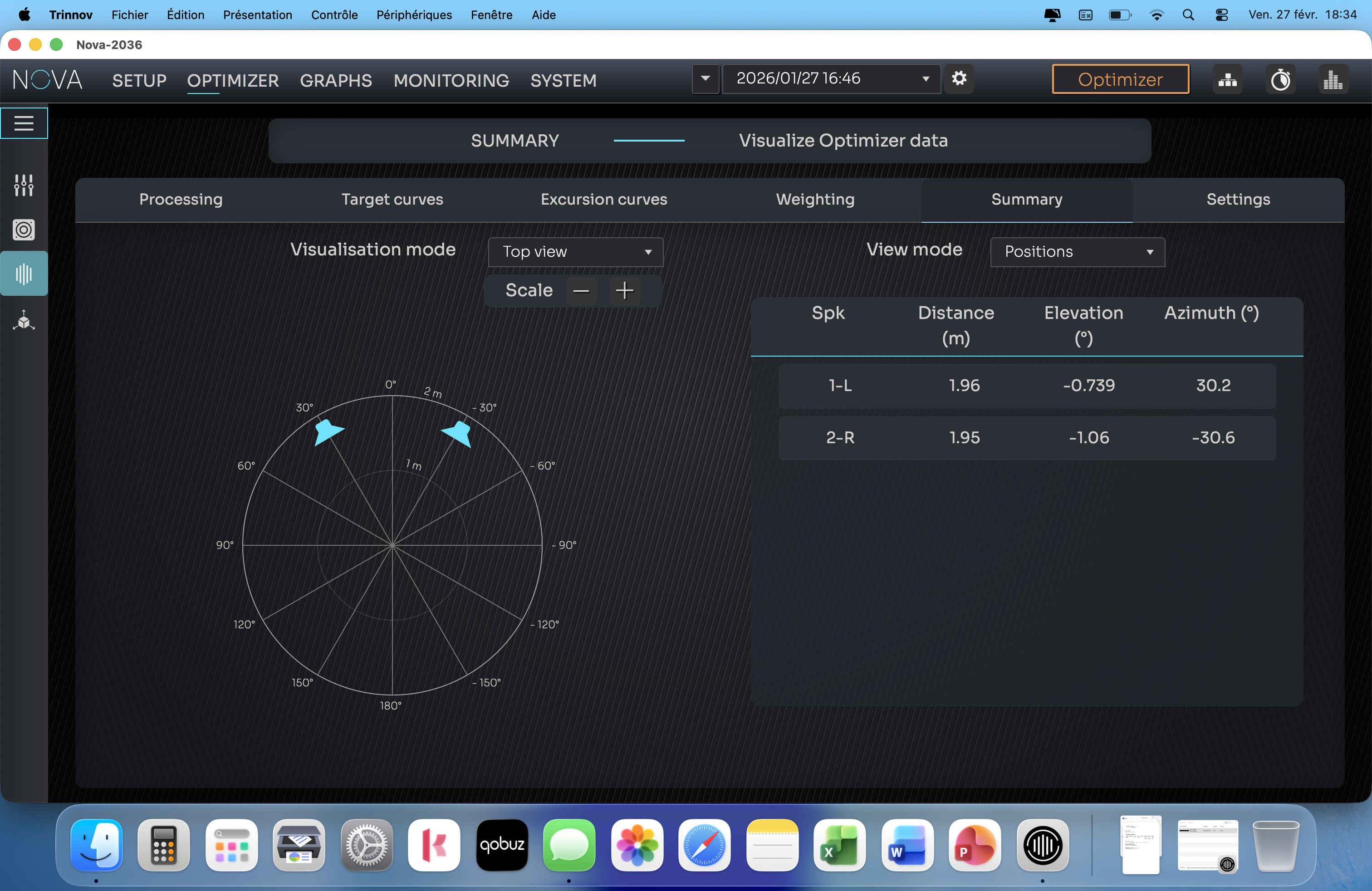1372x891 pixels.
Task: Open the Périphériques menu in menu bar
Action: [x=414, y=15]
